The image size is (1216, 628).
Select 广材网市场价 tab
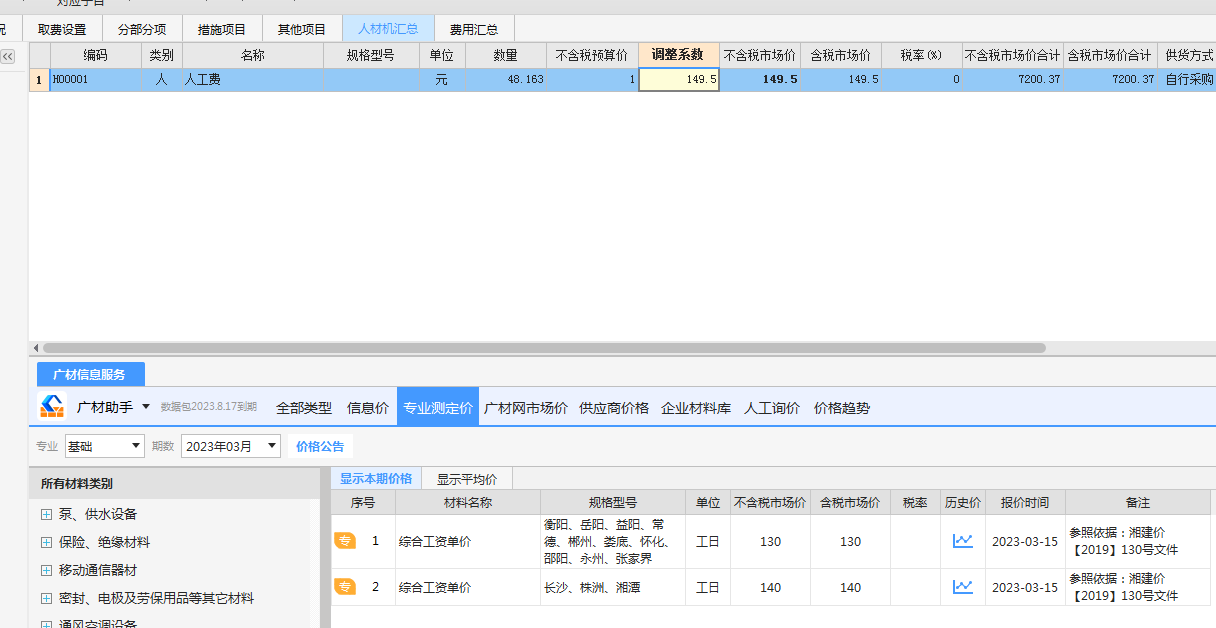tap(526, 407)
